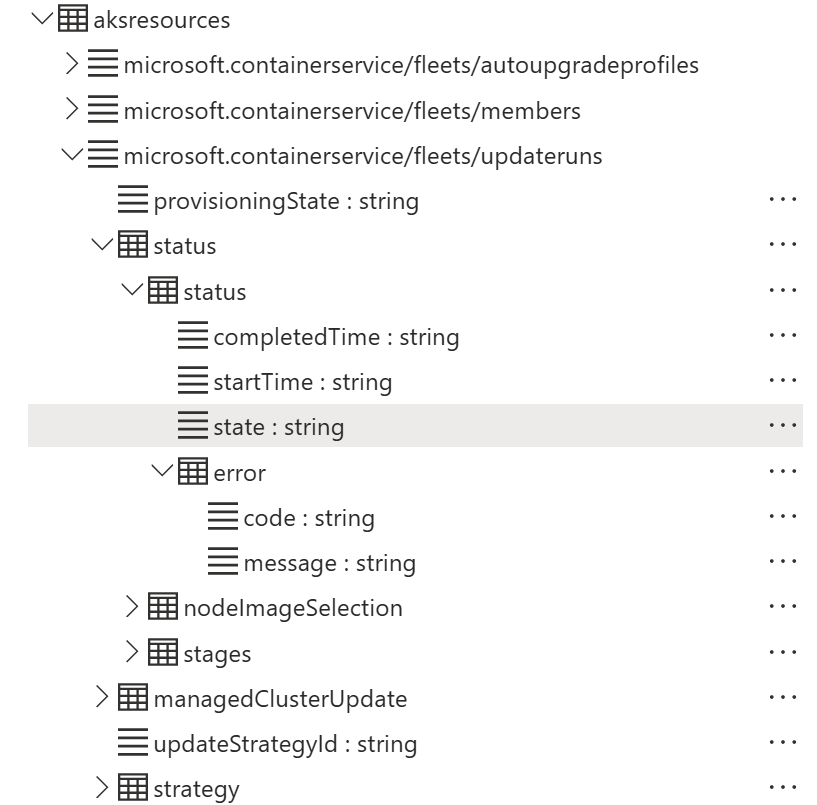Open ellipsis menu for message row
This screenshot has height=805, width=817.
click(782, 563)
